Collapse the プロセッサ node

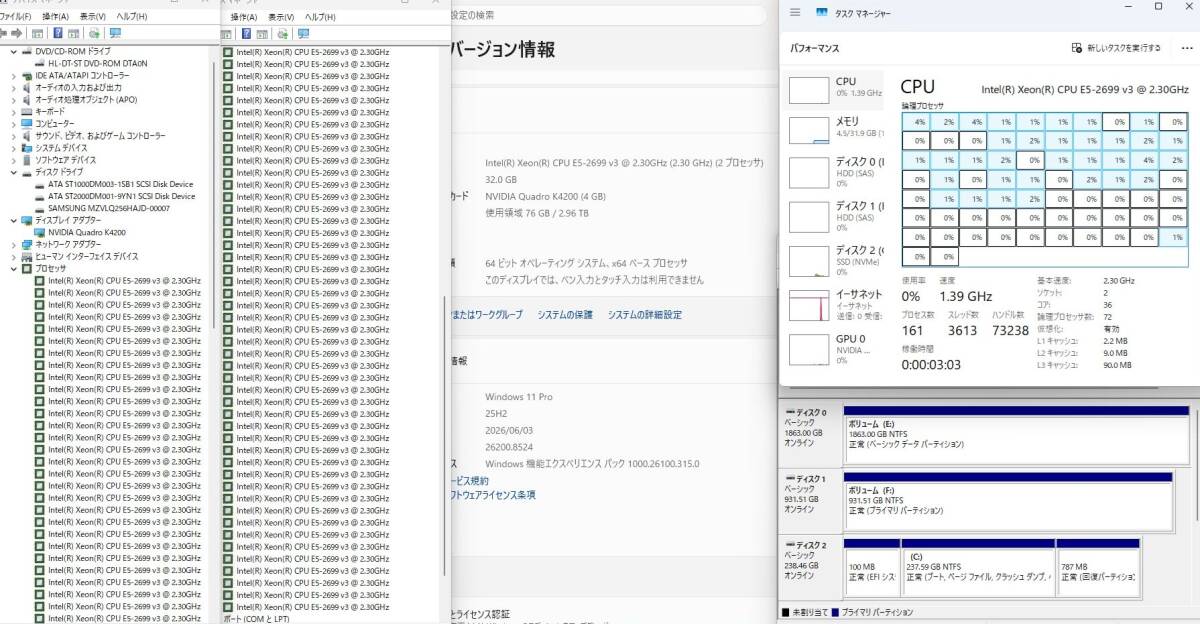13,268
